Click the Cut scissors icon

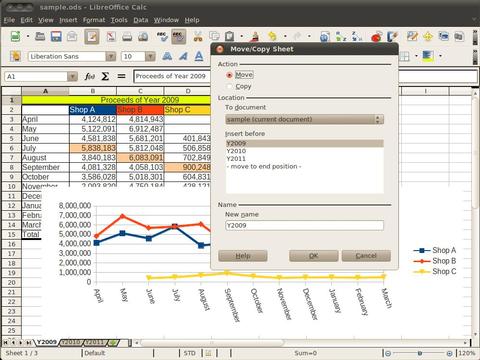point(198,36)
